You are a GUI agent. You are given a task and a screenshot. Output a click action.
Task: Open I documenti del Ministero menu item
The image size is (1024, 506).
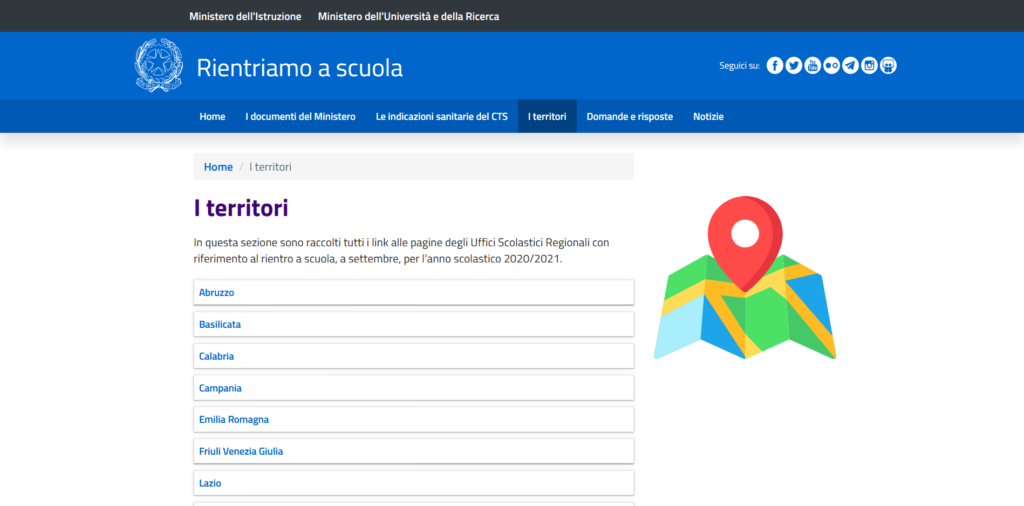point(300,116)
